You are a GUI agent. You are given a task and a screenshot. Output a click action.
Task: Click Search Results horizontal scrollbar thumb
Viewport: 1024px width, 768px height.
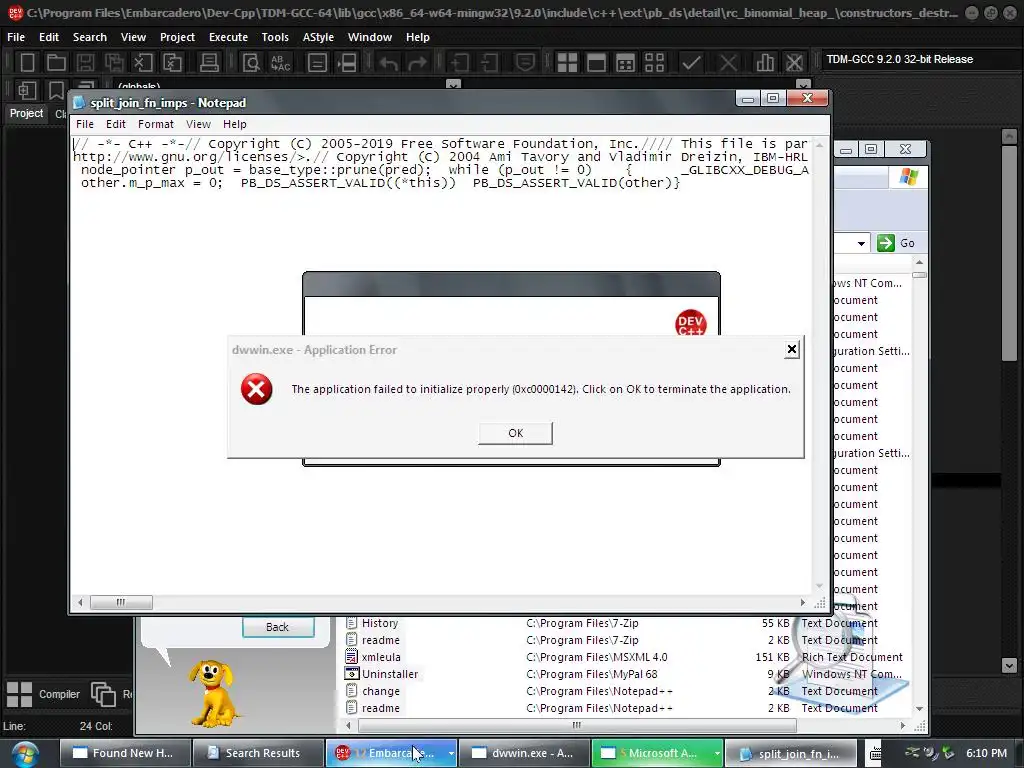click(x=577, y=725)
